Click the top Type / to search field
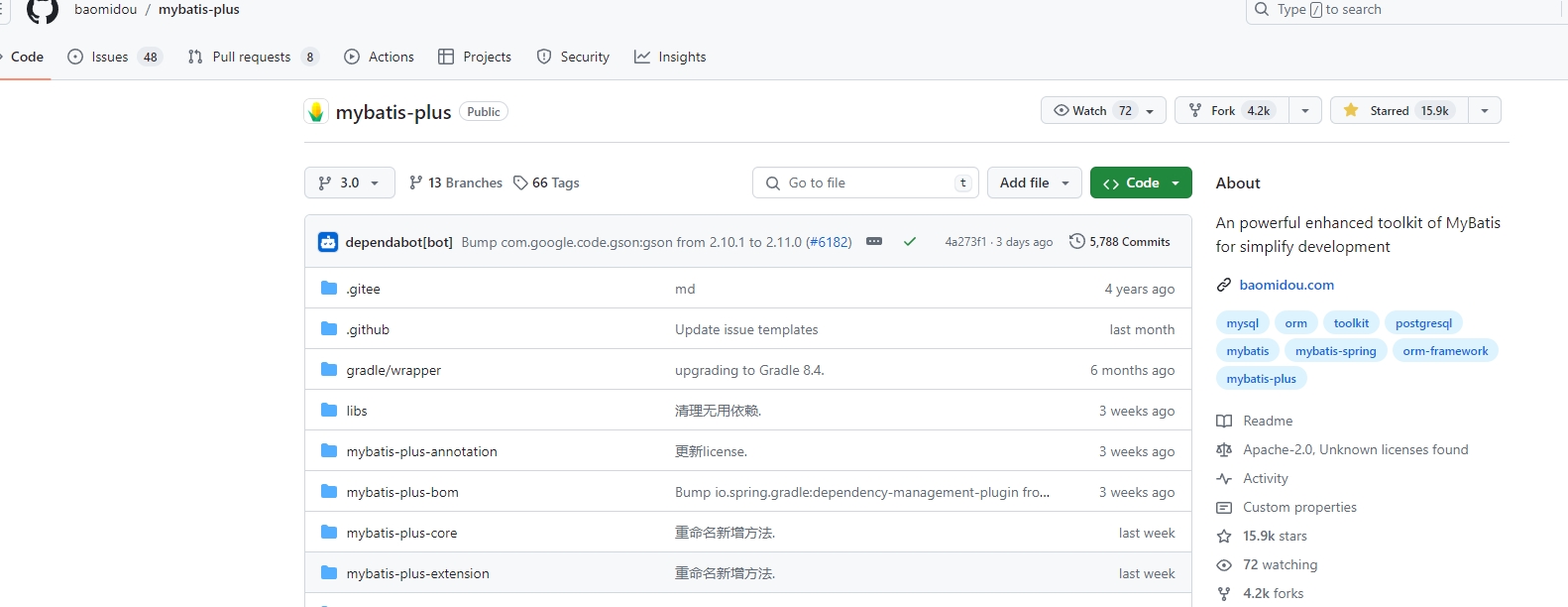1568x607 pixels. 1406,10
